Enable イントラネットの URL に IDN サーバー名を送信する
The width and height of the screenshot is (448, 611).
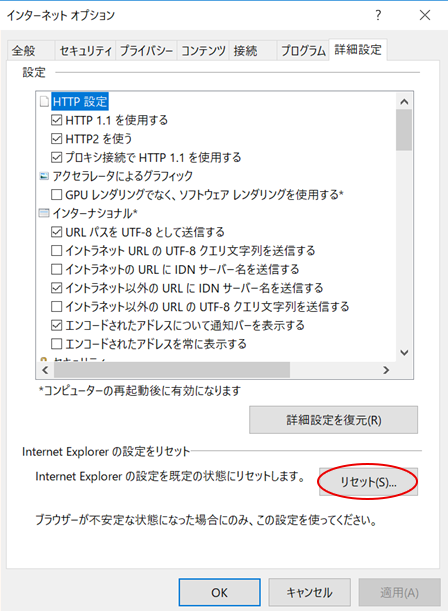click(56, 269)
